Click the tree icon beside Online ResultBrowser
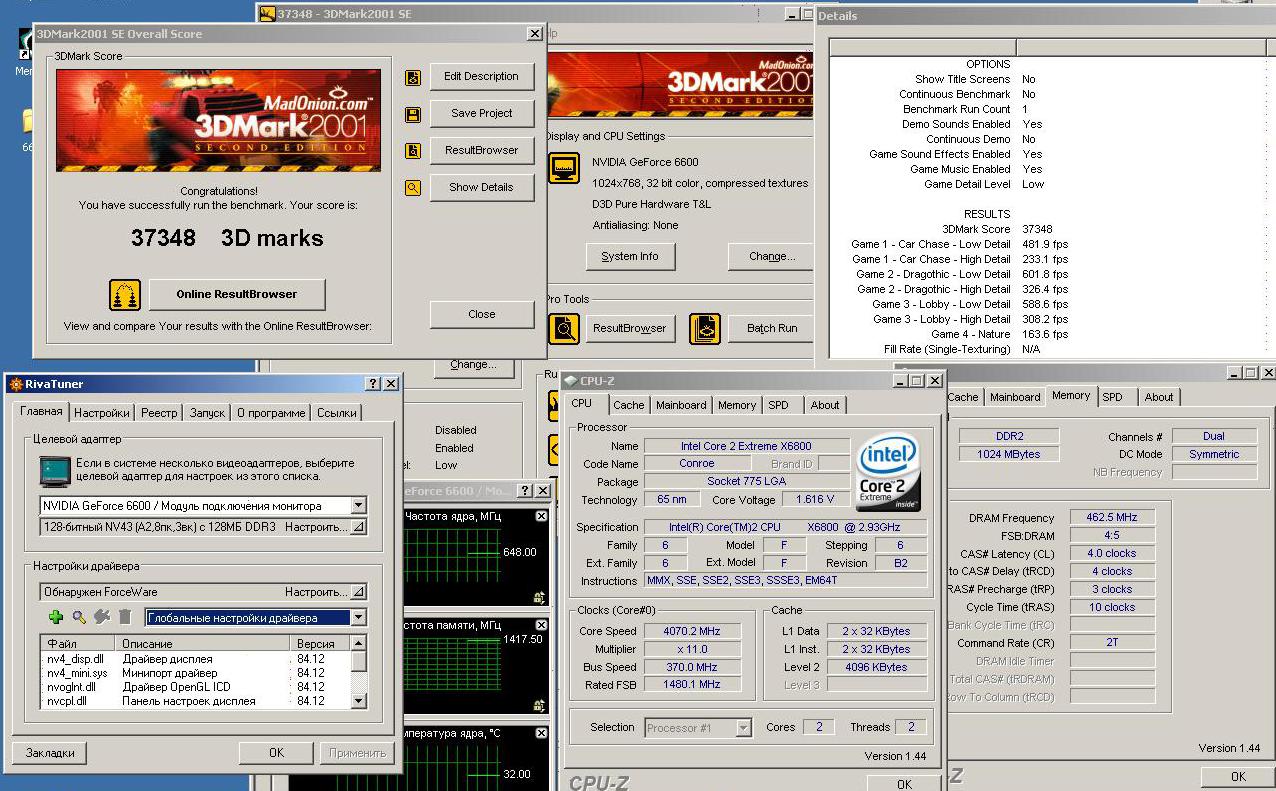The width and height of the screenshot is (1276, 791). pos(125,295)
